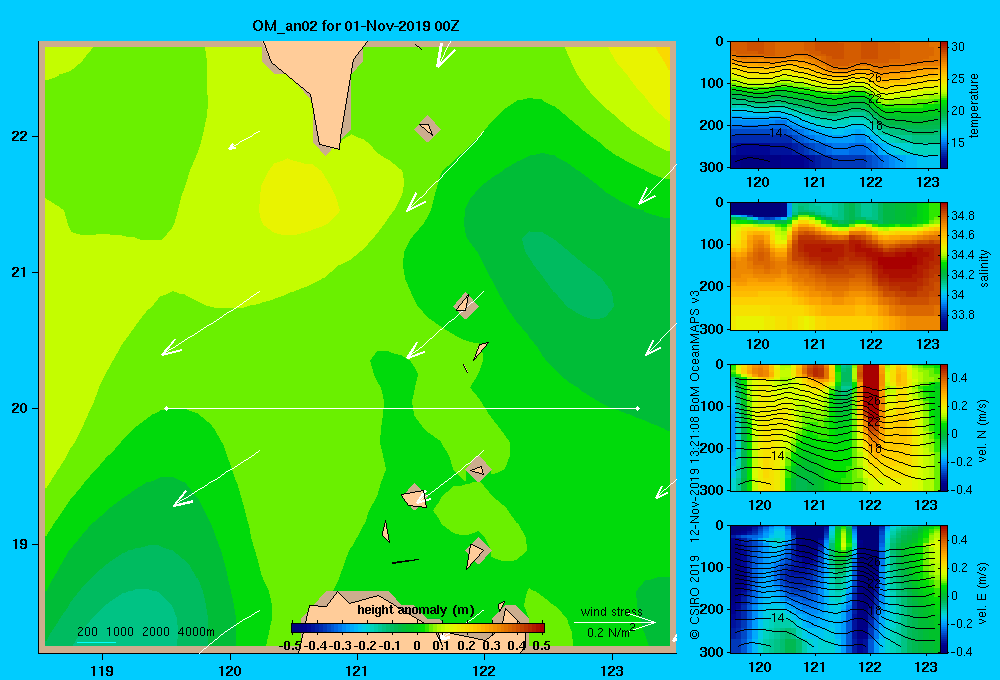This screenshot has width=1000, height=680.
Task: Click the left endpoint of the transect line
Action: tap(166, 408)
